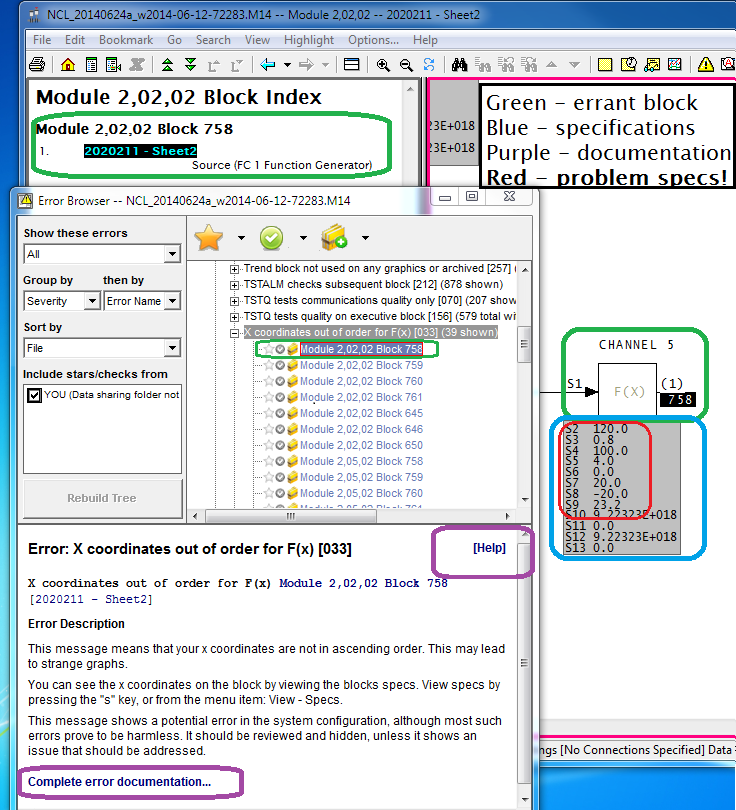This screenshot has height=810, width=736.
Task: Click the back arrow history dropdown
Action: pyautogui.click(x=287, y=65)
